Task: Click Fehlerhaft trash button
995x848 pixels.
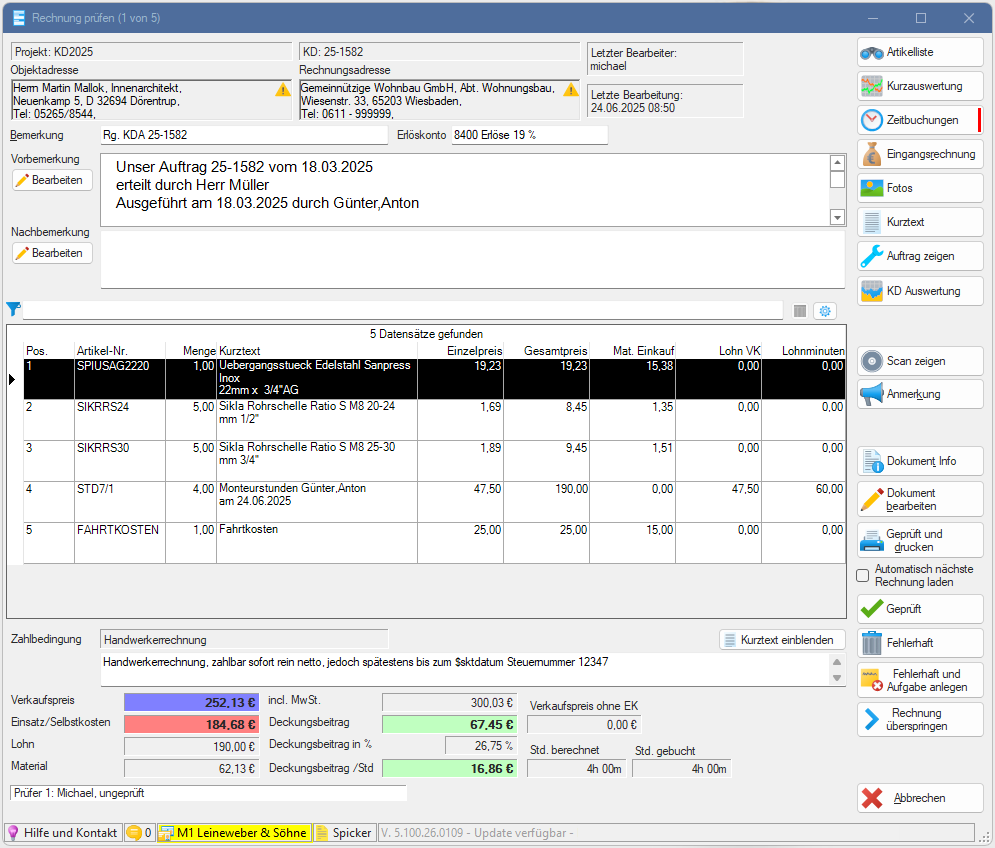Action: pos(919,643)
